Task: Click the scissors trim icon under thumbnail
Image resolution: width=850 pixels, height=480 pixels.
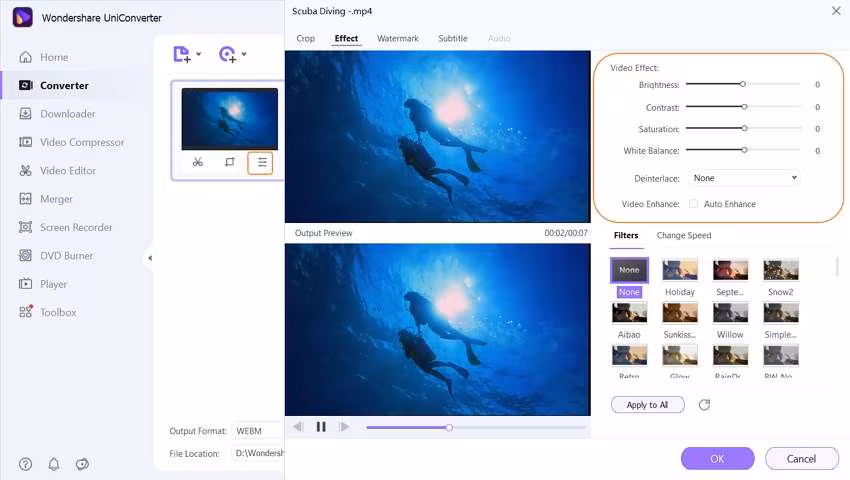Action: pos(197,162)
